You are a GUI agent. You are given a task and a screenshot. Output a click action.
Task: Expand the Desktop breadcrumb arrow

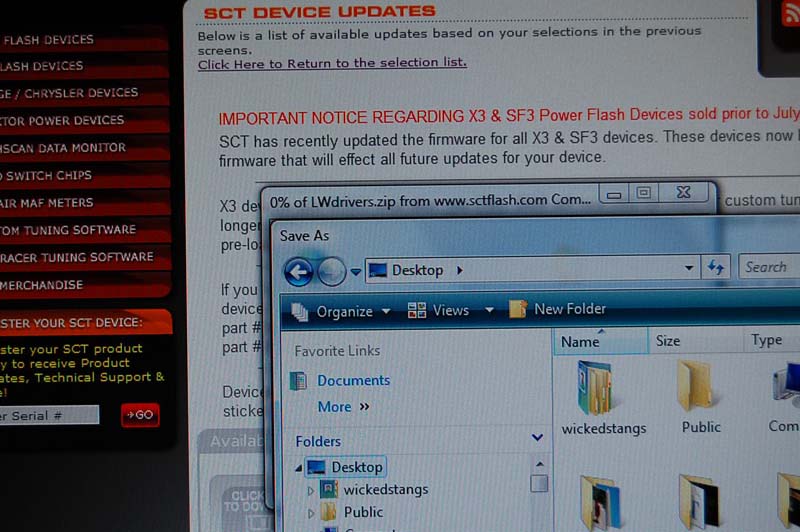pyautogui.click(x=460, y=270)
